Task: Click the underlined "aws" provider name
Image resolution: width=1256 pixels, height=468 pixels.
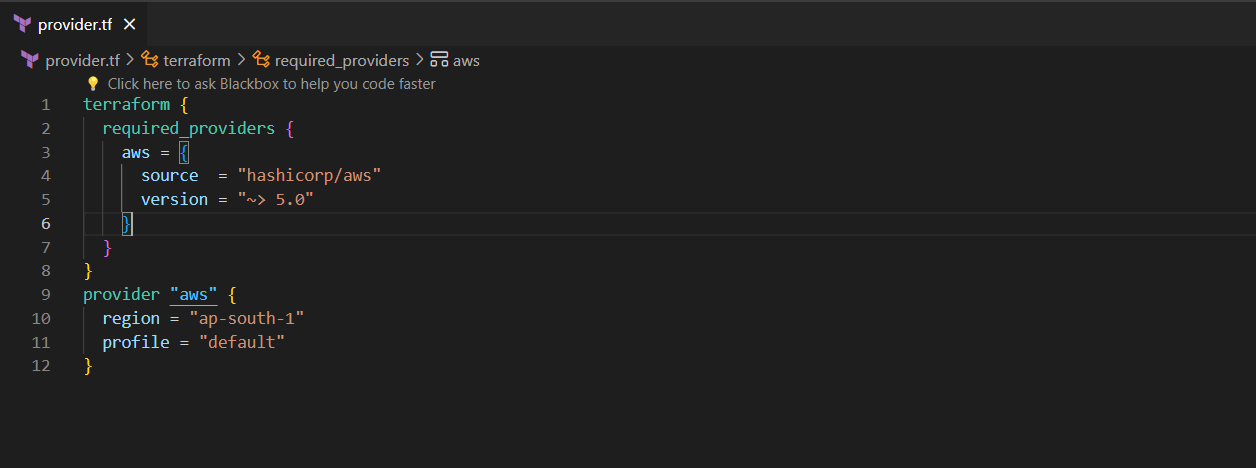Action: 193,295
